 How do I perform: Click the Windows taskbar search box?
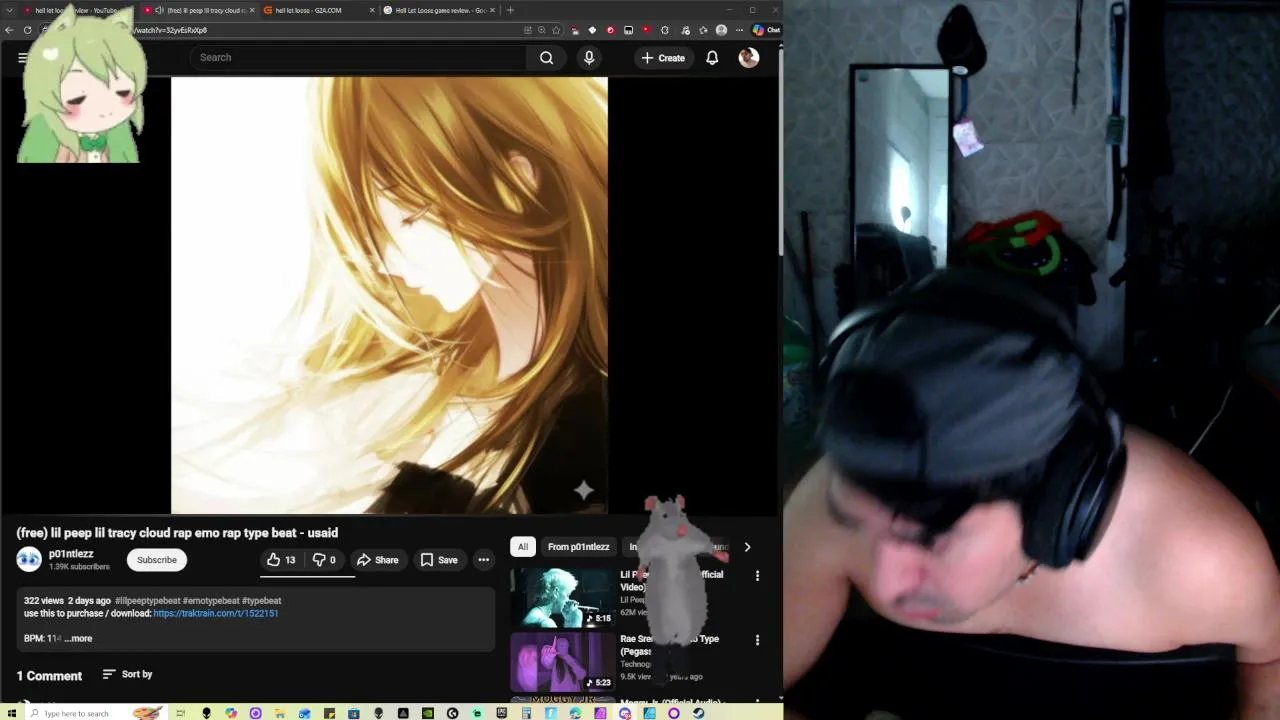[97, 713]
